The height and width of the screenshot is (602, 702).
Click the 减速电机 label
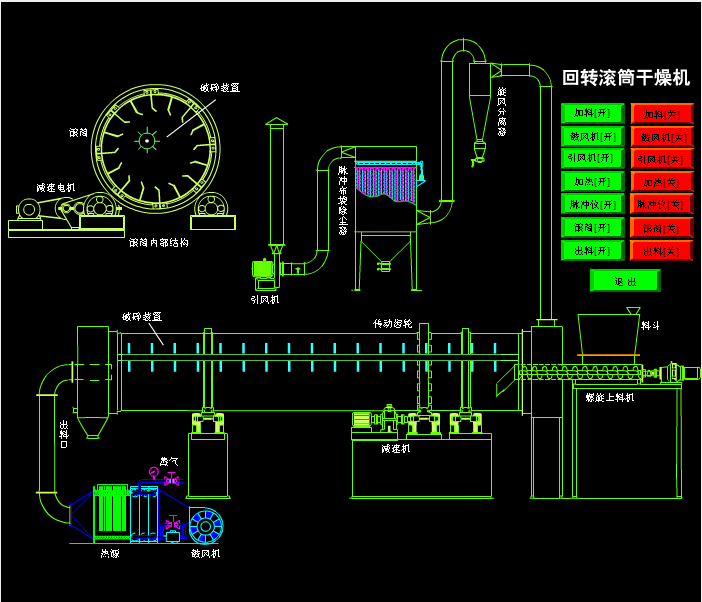(56, 188)
